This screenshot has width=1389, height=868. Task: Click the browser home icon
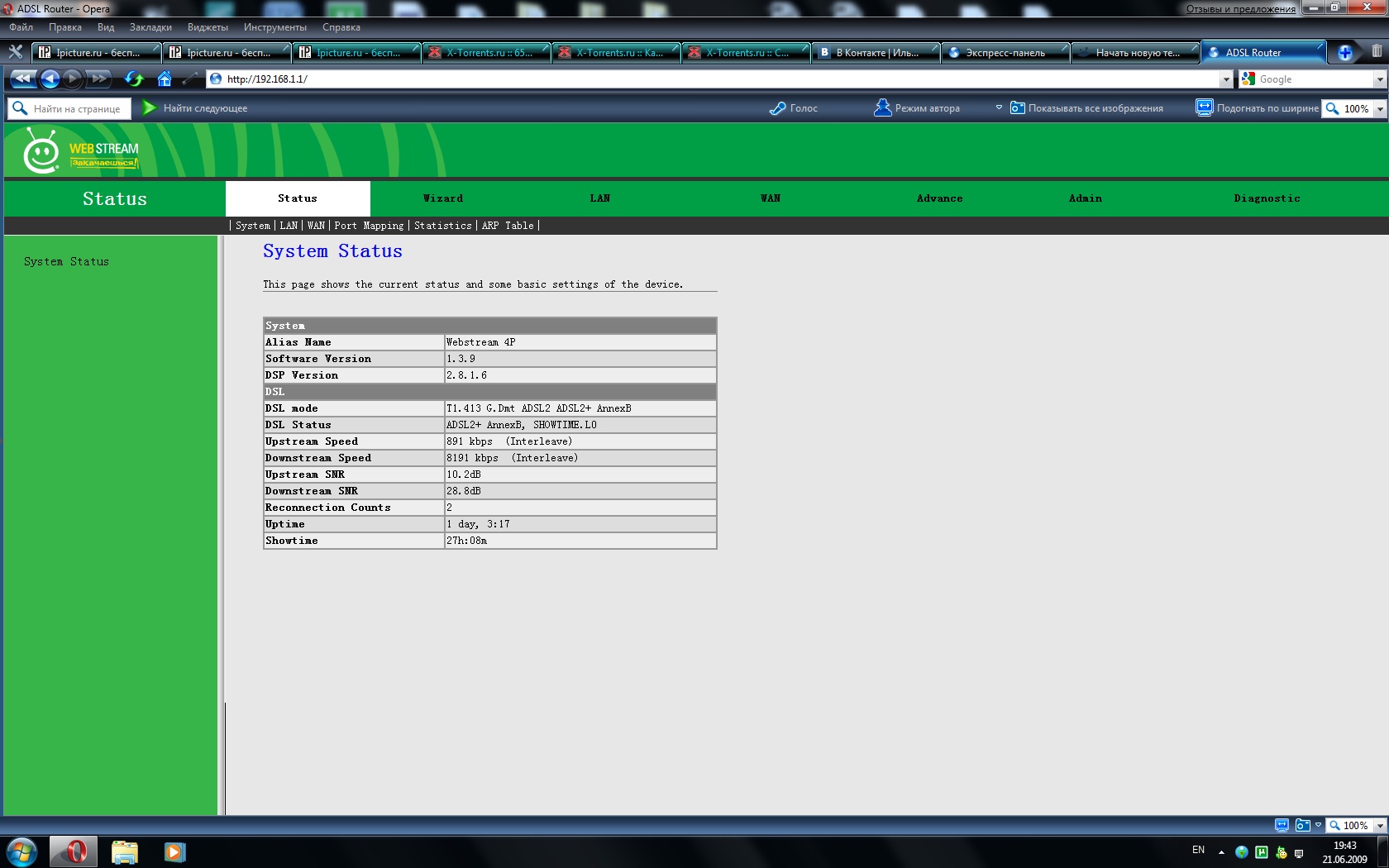(x=165, y=79)
